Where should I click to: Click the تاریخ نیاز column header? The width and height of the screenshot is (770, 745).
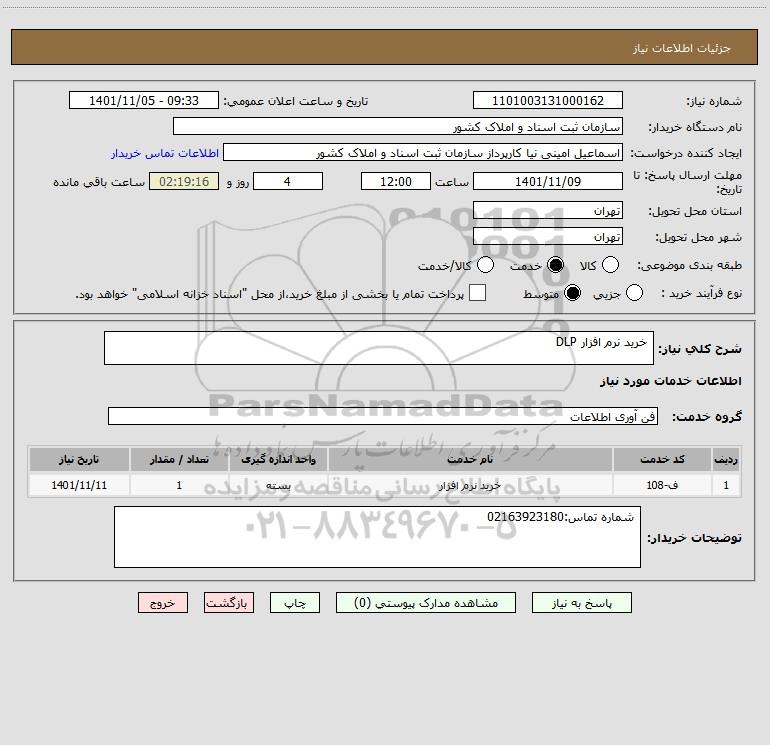(x=79, y=459)
